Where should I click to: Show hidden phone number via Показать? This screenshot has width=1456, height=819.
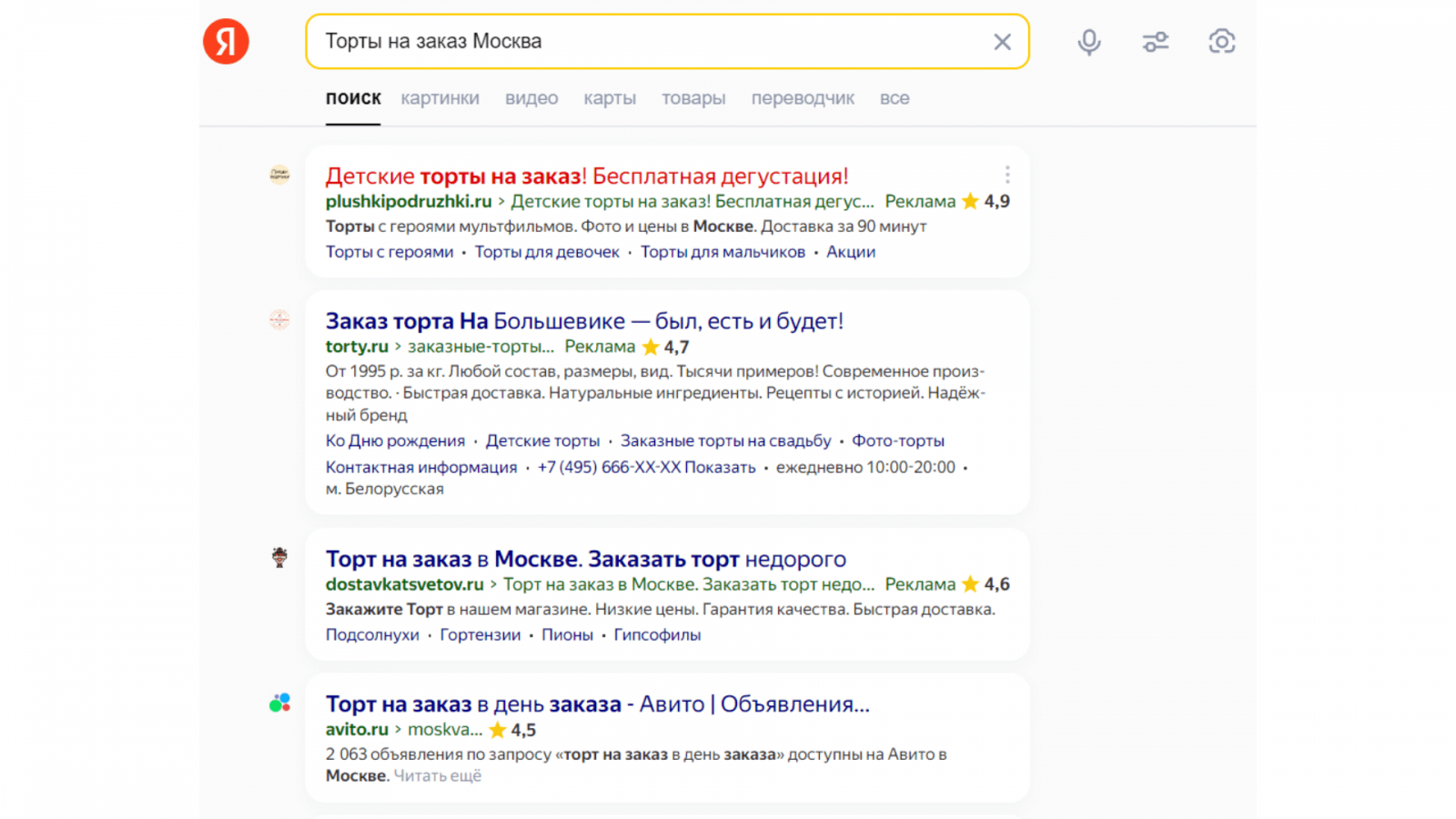tap(720, 467)
